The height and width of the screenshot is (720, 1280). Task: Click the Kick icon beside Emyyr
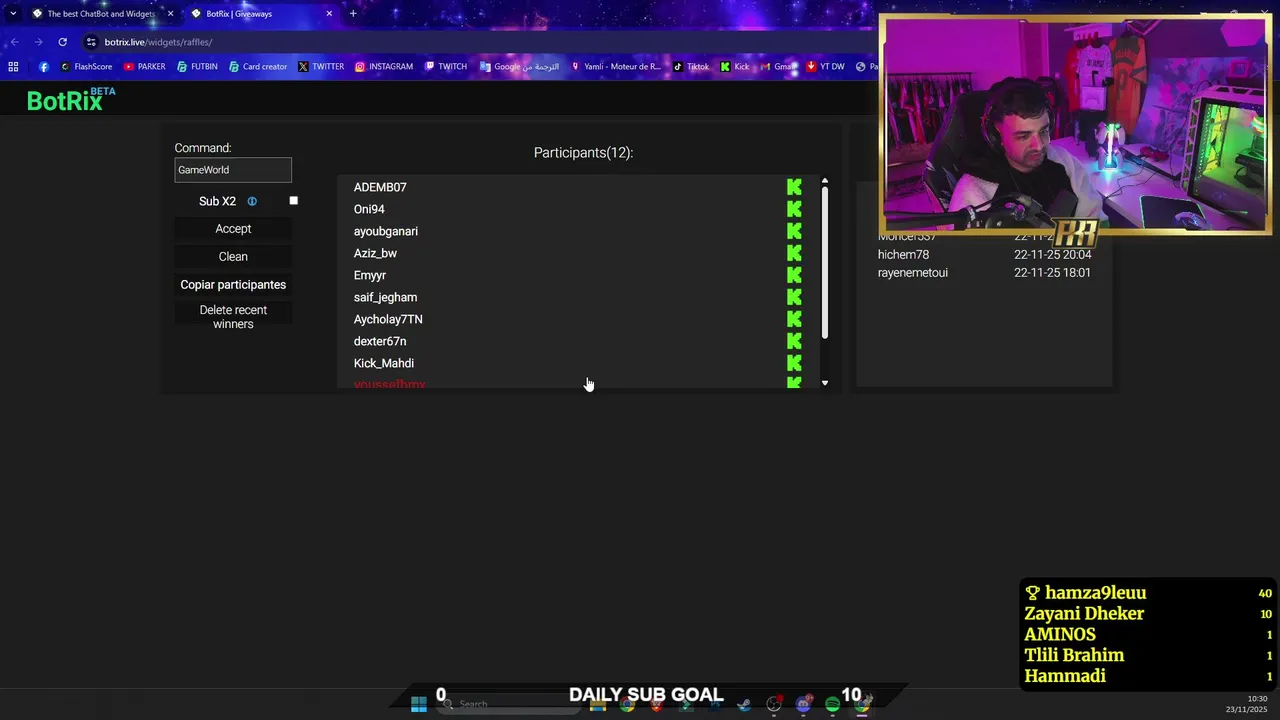tap(794, 275)
